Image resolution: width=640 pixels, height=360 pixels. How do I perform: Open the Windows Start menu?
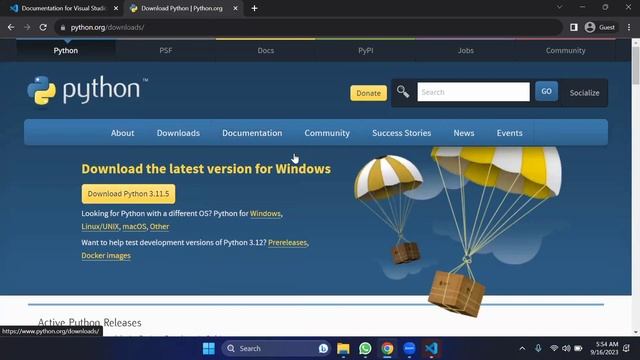pyautogui.click(x=209, y=349)
